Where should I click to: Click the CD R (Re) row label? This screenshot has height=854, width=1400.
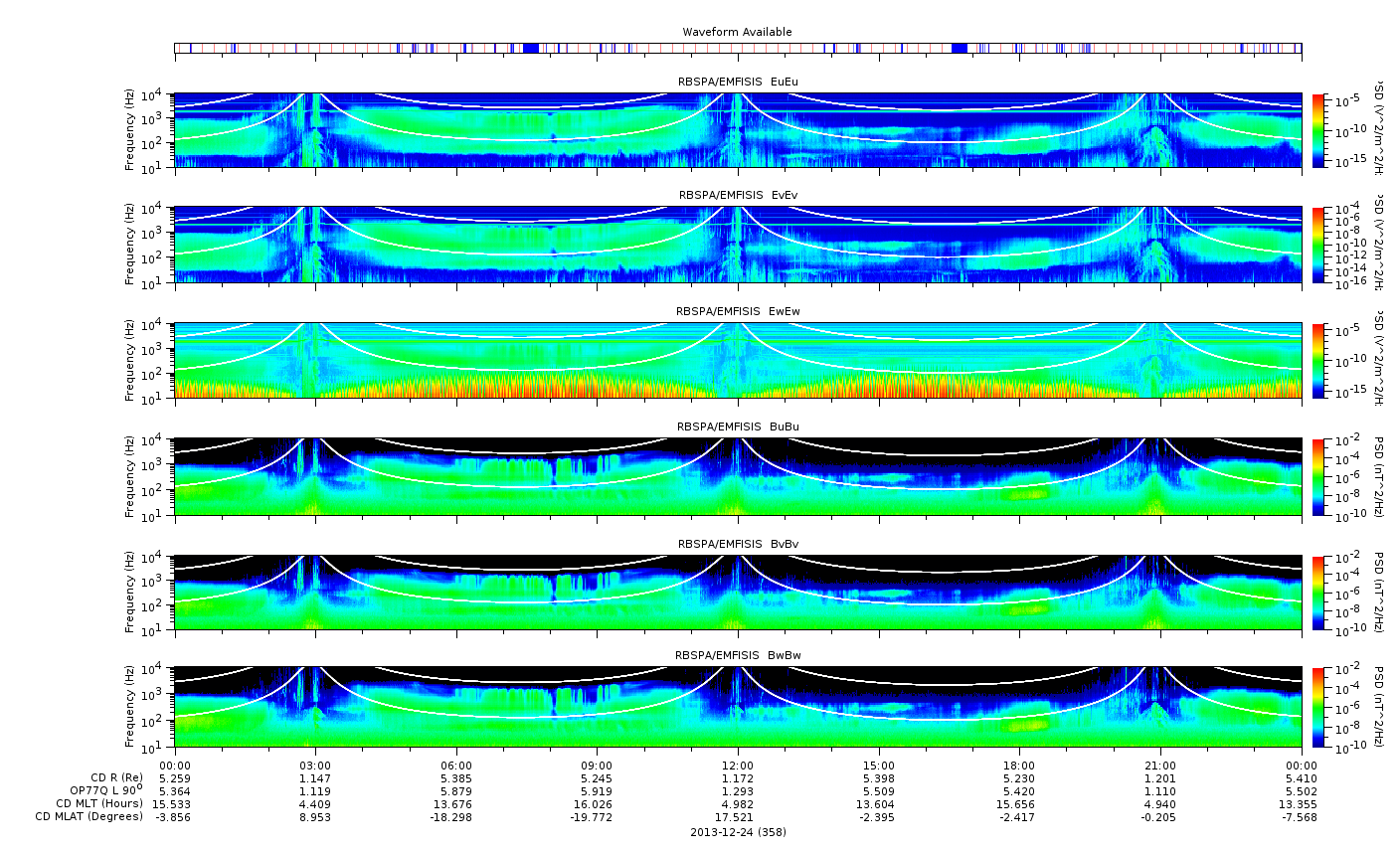pyautogui.click(x=116, y=777)
